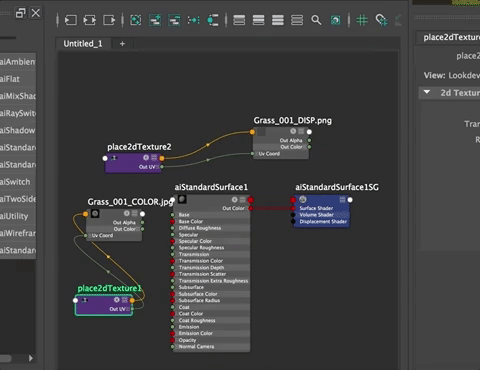
Task: Click the Input Connections toolbar icon
Action: (70, 20)
